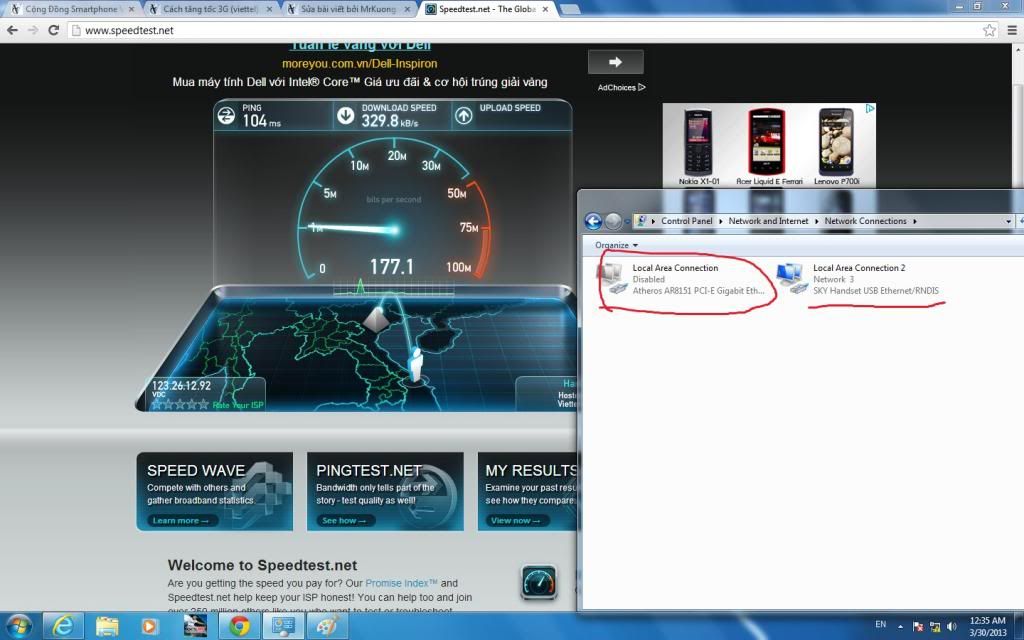Click See how under Pingtest.net
This screenshot has height=640, width=1024.
click(344, 520)
